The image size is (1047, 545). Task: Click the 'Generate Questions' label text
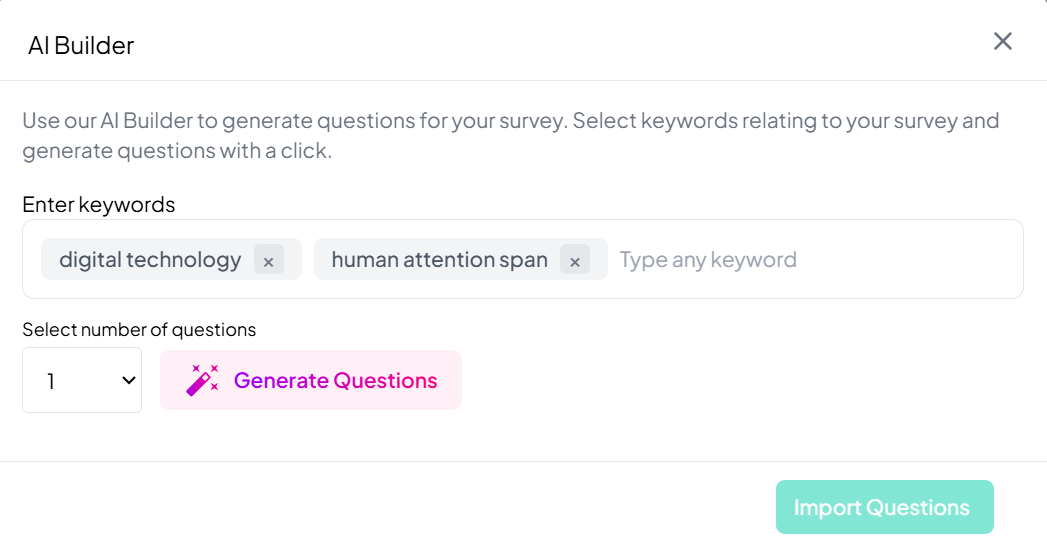pyautogui.click(x=335, y=380)
